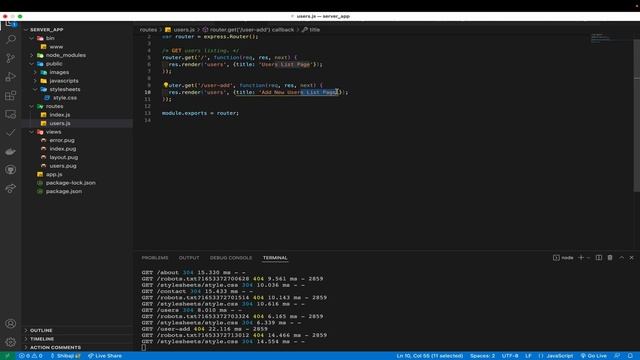Image resolution: width=640 pixels, height=360 pixels.
Task: Open the Manage settings gear
Action: pyautogui.click(x=11, y=342)
